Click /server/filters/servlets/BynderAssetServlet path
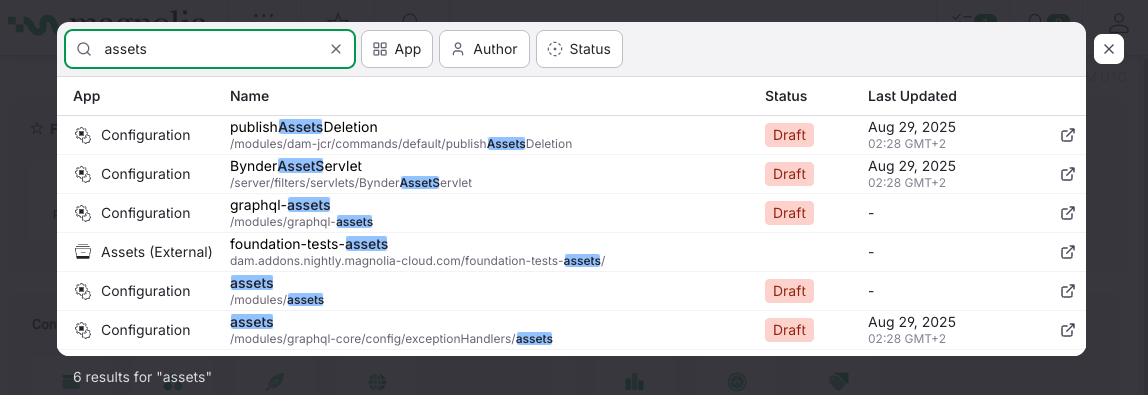This screenshot has height=395, width=1148. tap(351, 183)
